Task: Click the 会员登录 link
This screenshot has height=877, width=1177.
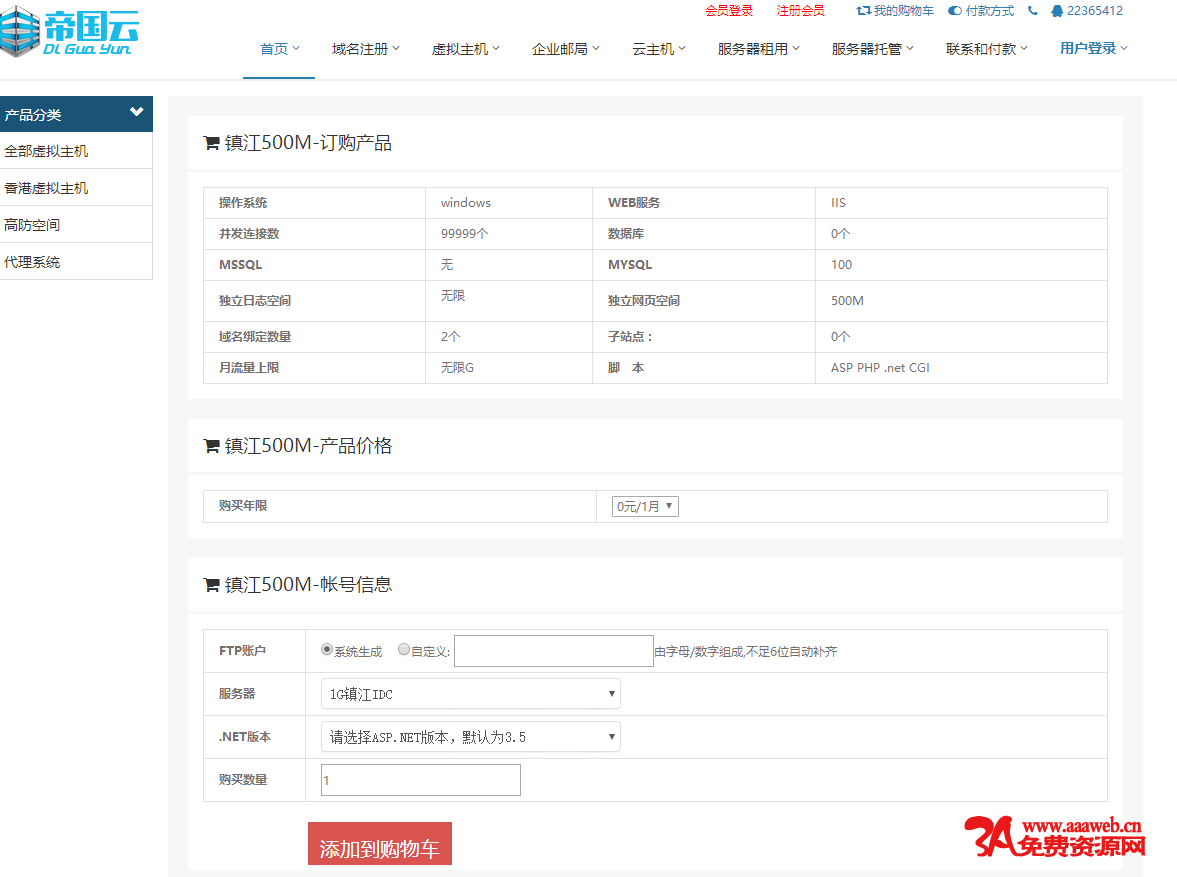Action: (x=729, y=11)
